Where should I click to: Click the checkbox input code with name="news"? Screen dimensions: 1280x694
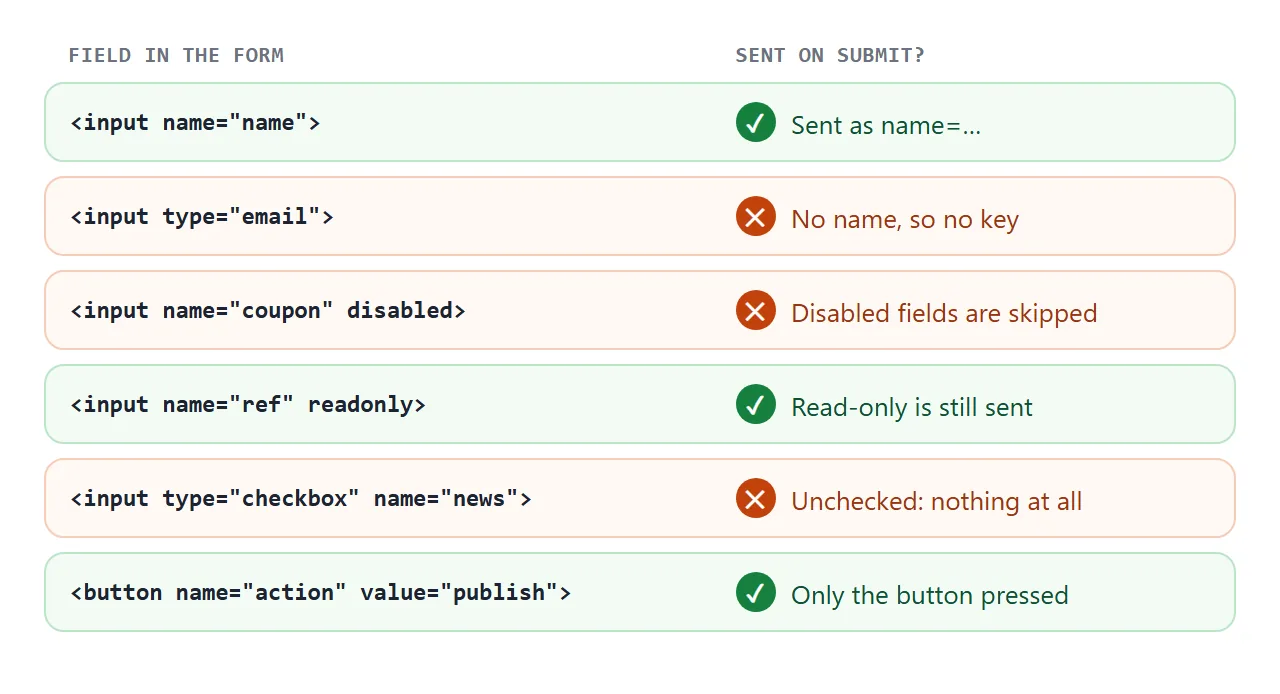click(301, 499)
